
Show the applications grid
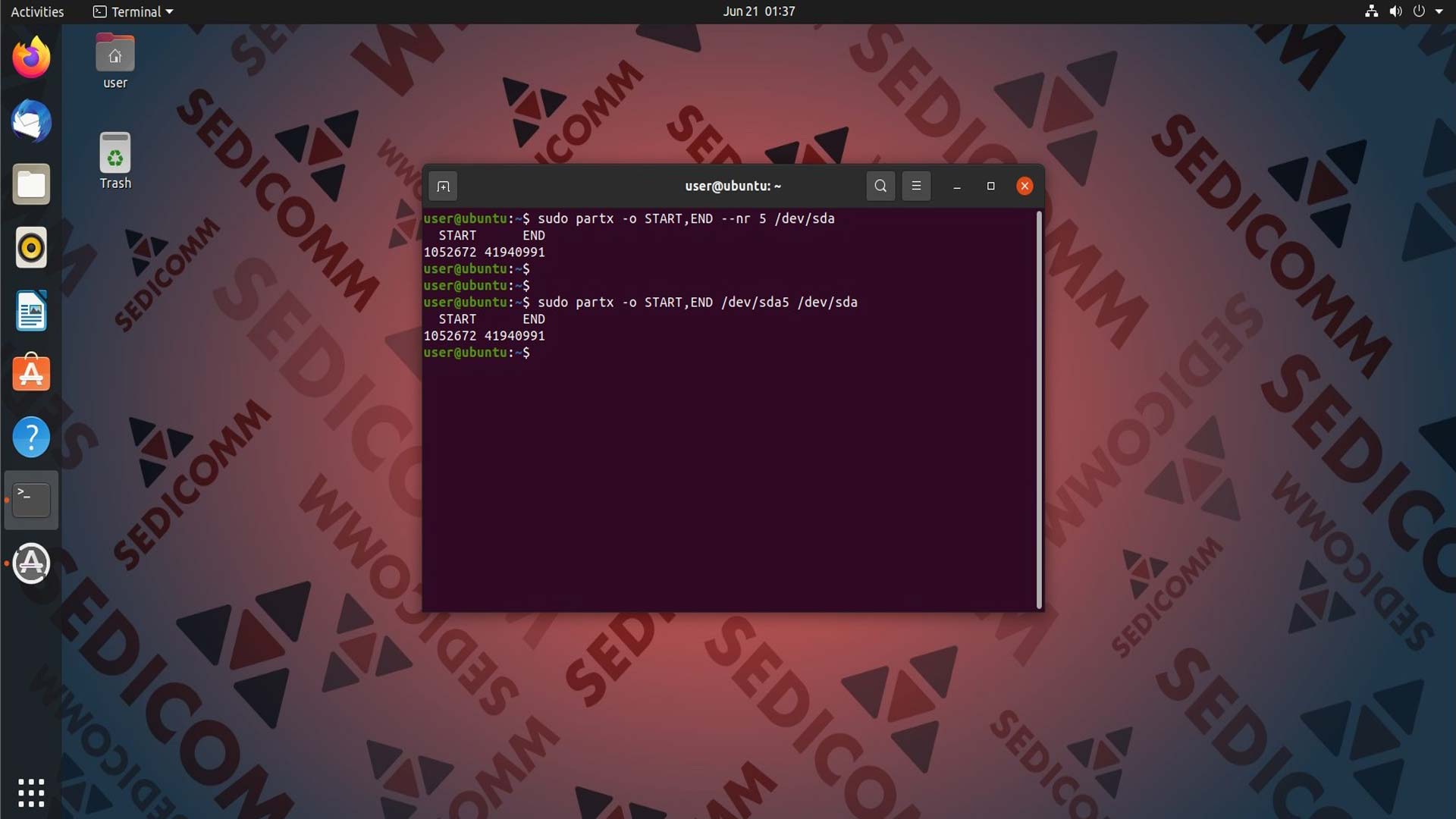click(x=31, y=792)
